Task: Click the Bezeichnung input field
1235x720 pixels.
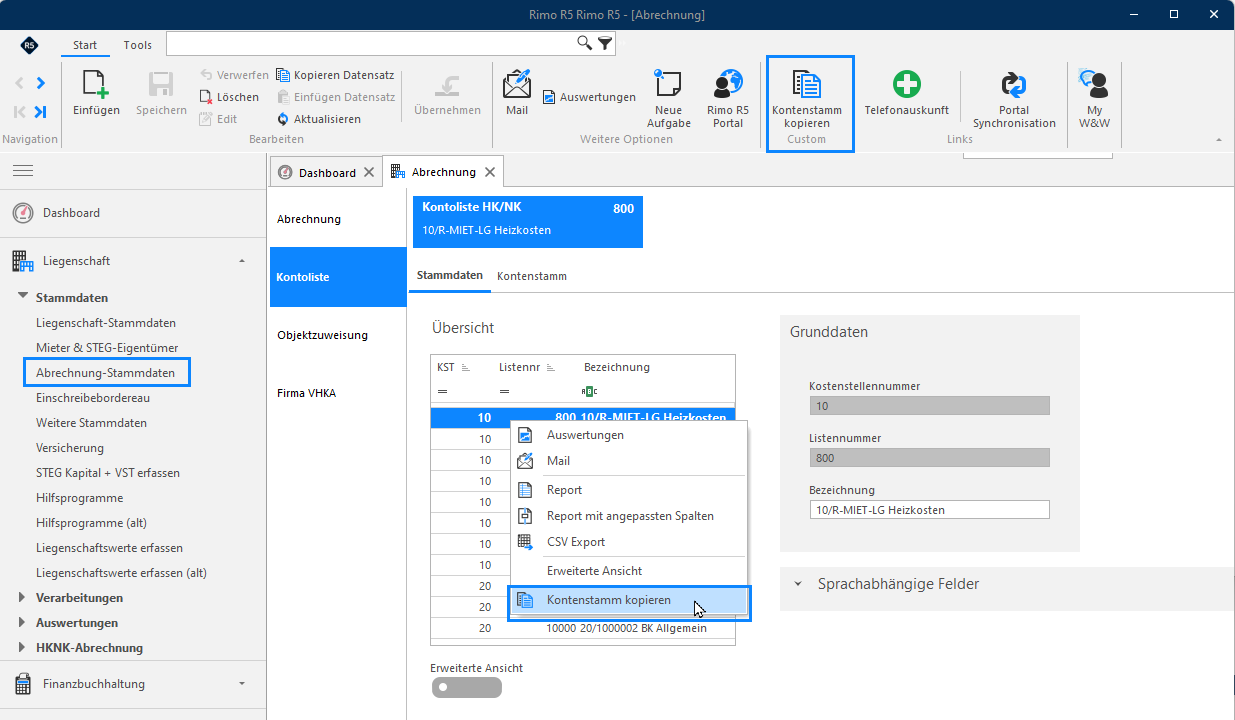Action: coord(930,510)
